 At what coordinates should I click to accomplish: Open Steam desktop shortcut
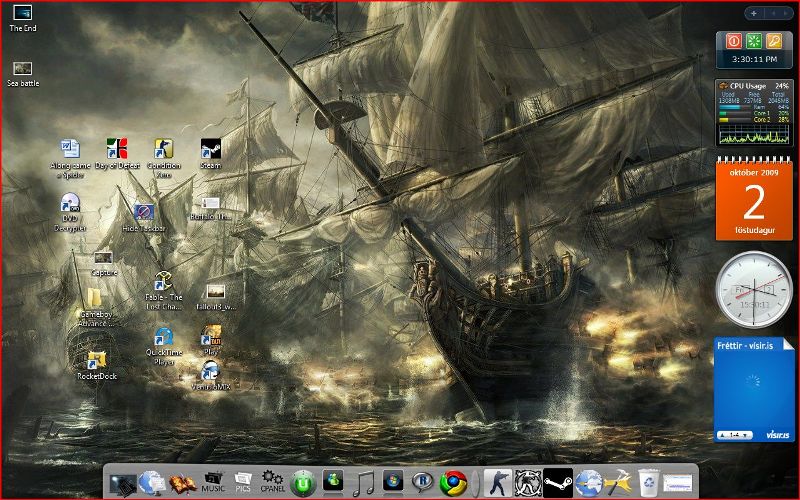(210, 154)
